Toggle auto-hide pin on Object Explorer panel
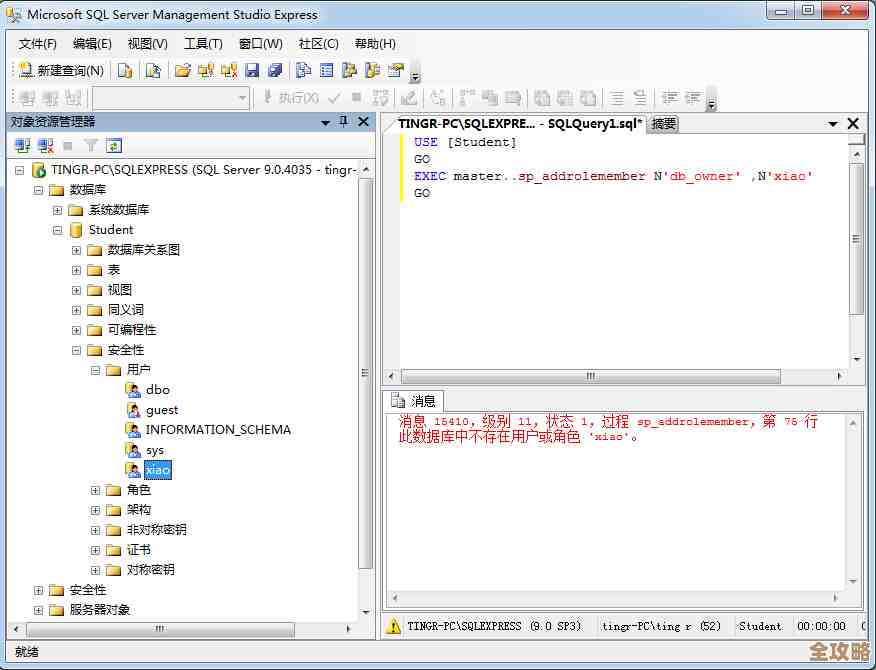The height and width of the screenshot is (670, 876). point(344,122)
